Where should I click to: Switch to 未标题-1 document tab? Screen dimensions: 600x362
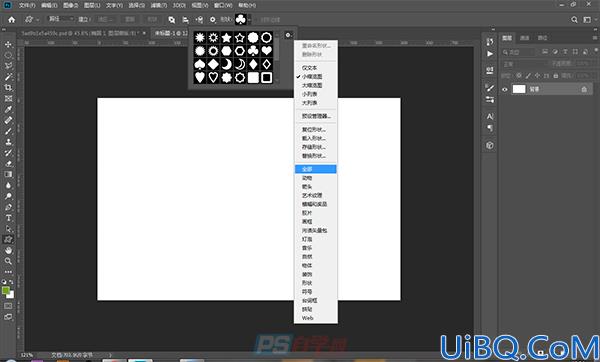point(171,33)
